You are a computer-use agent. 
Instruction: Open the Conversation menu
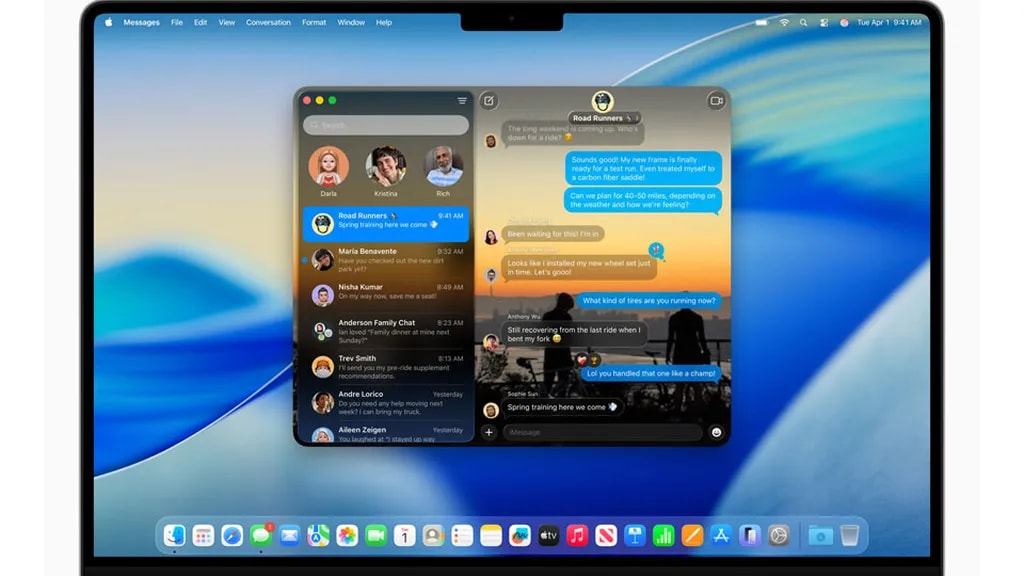(x=268, y=22)
